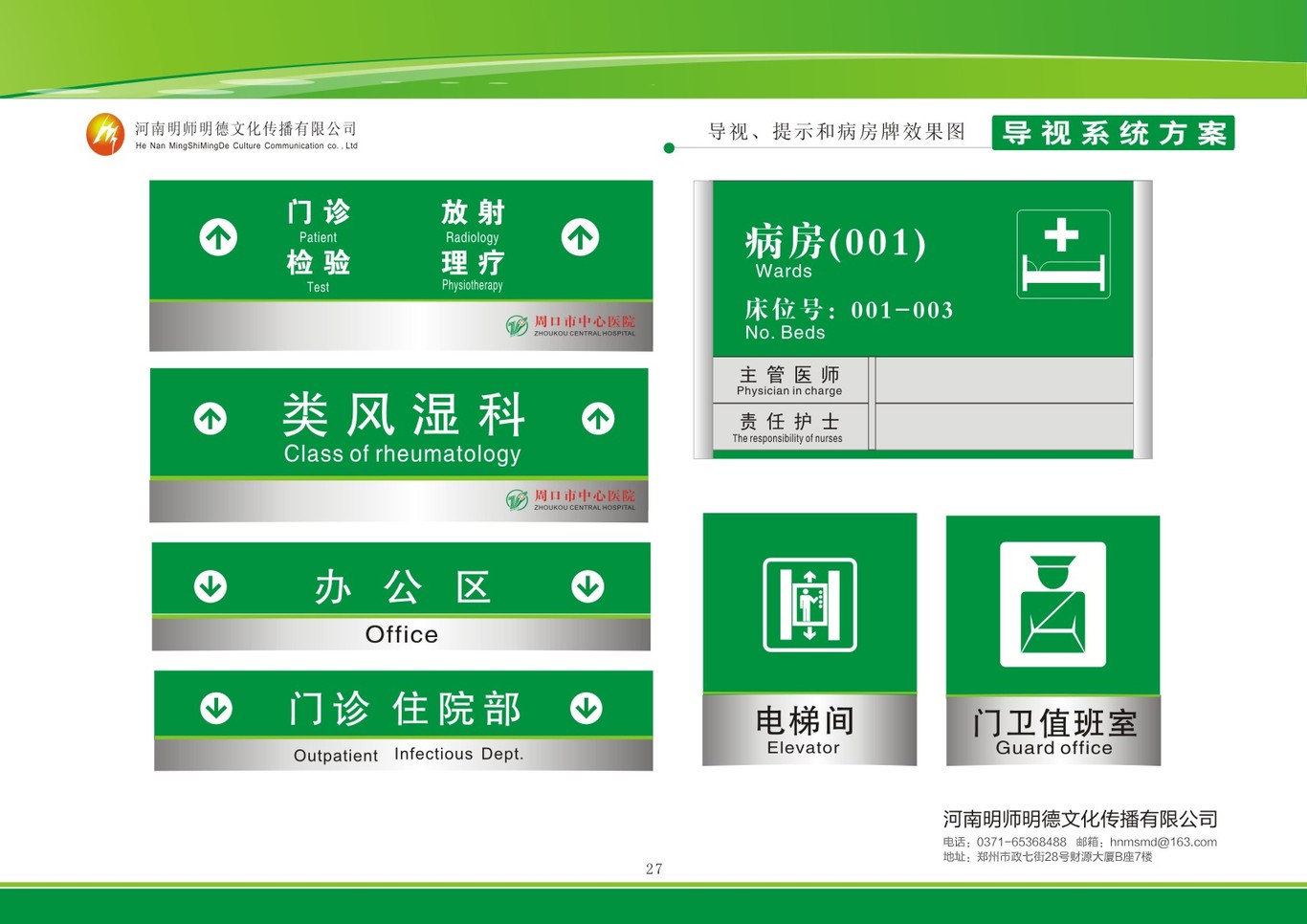Click hospital logo on 门诊 sign strip

tap(570, 326)
